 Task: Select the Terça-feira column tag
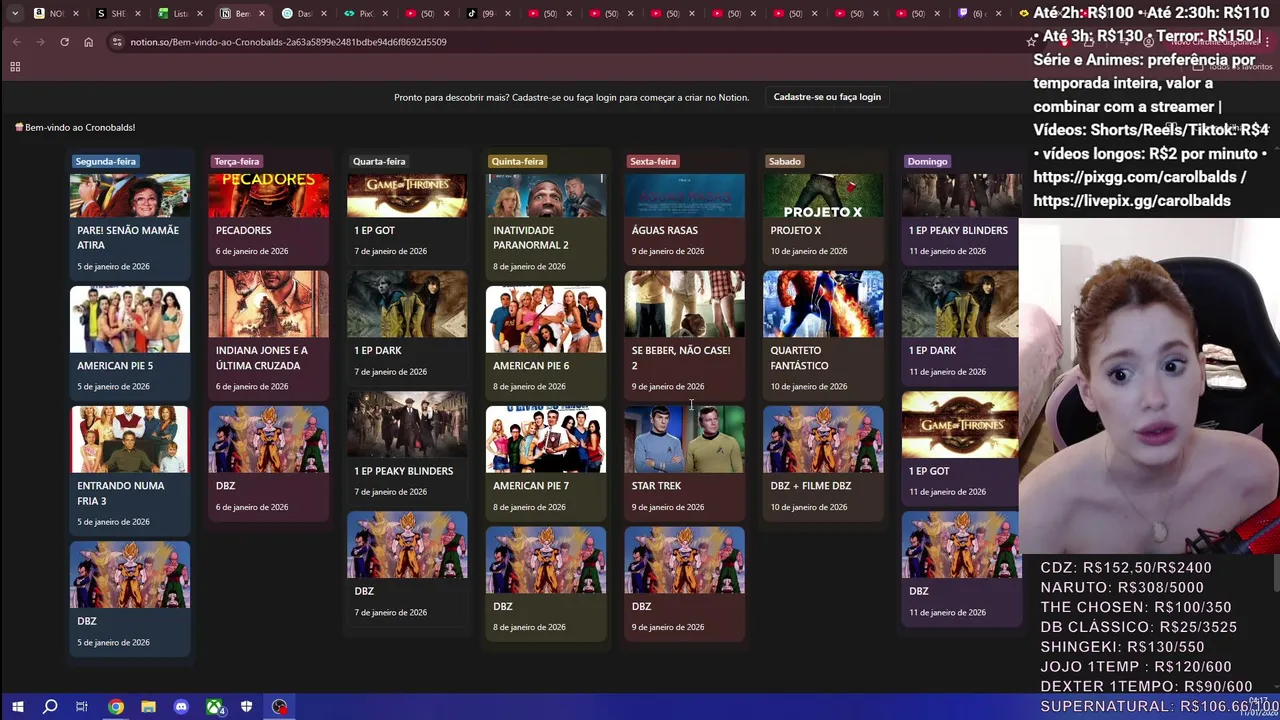pyautogui.click(x=237, y=161)
